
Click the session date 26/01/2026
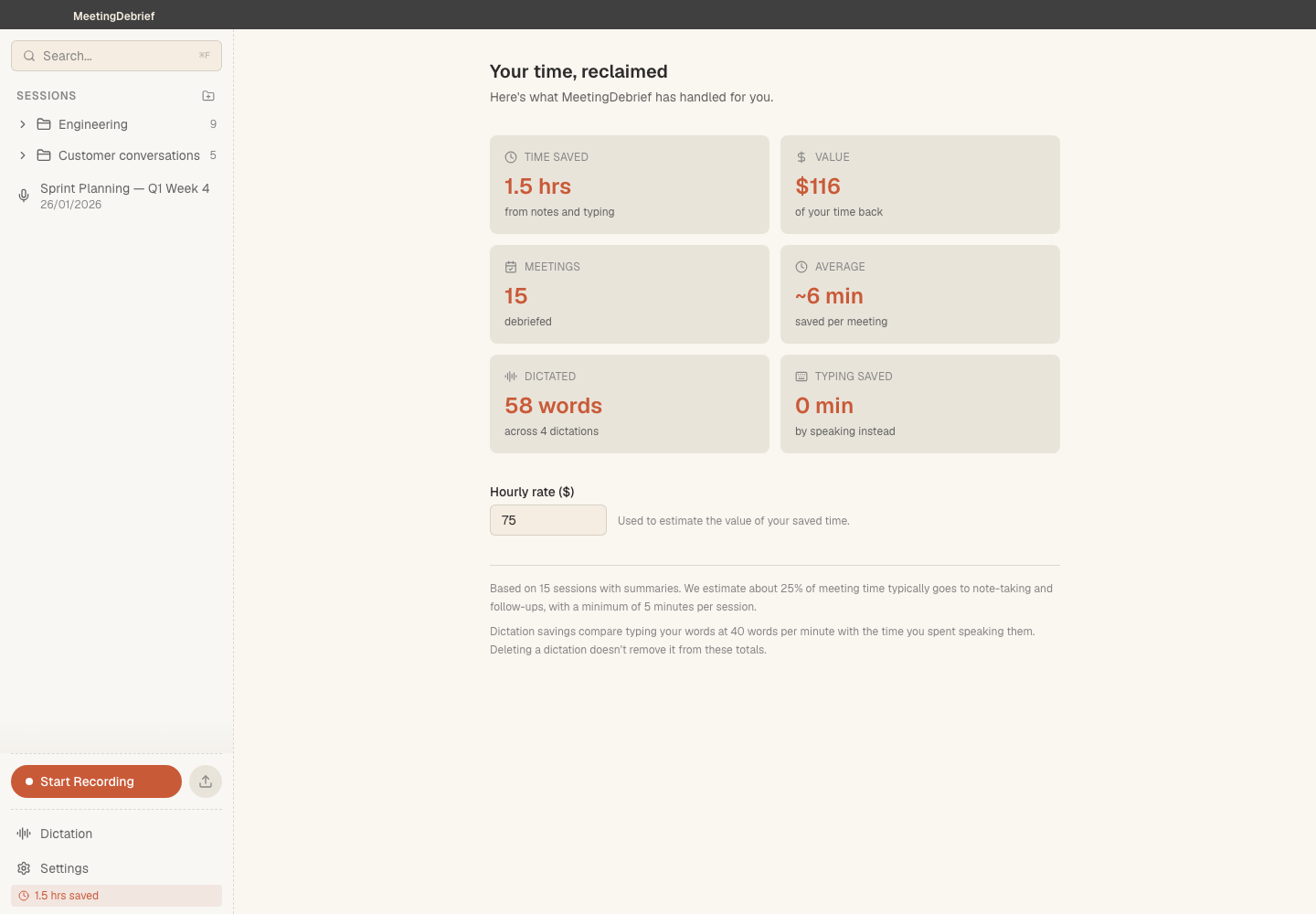(70, 205)
